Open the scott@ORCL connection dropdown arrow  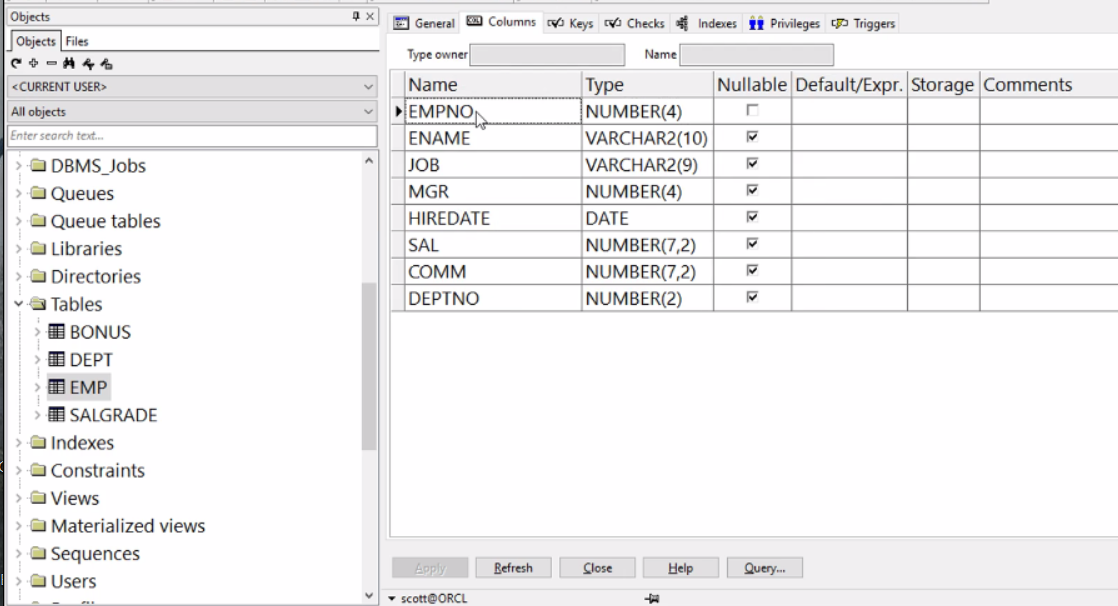coord(392,599)
